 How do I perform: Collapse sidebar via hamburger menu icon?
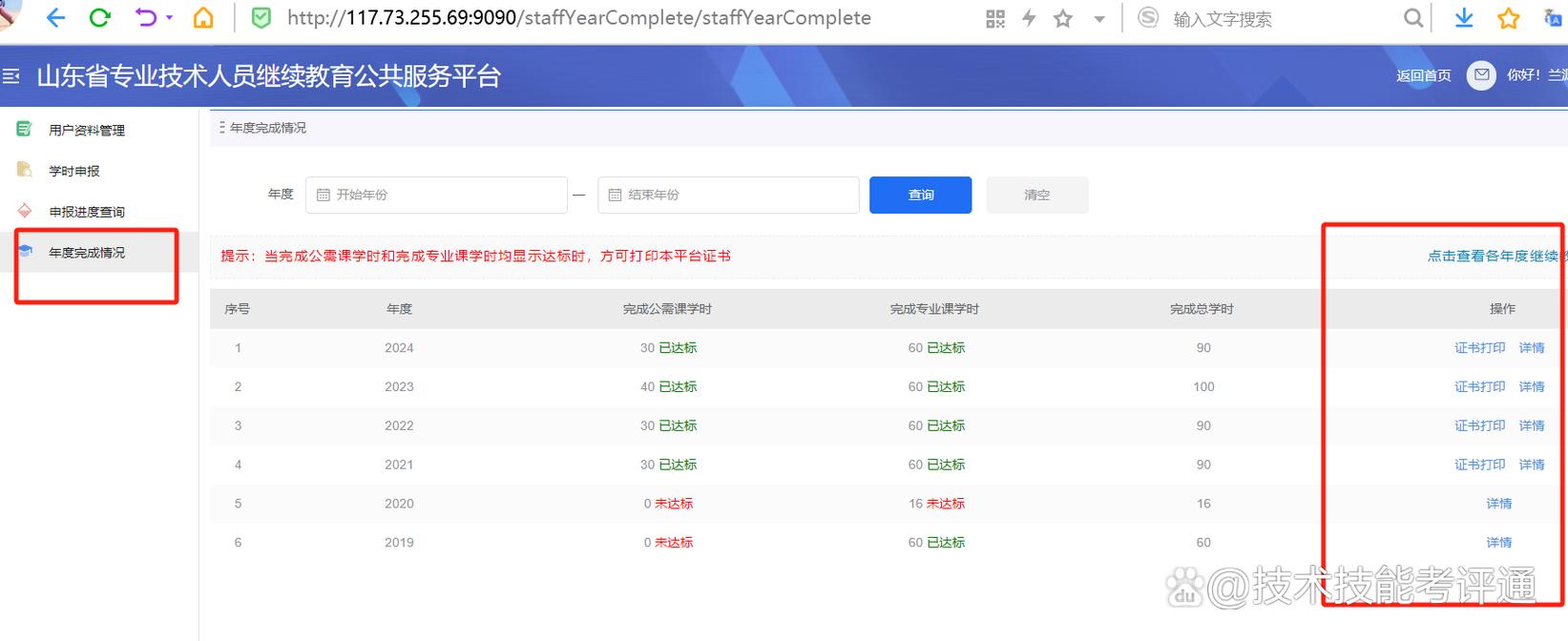point(10,76)
